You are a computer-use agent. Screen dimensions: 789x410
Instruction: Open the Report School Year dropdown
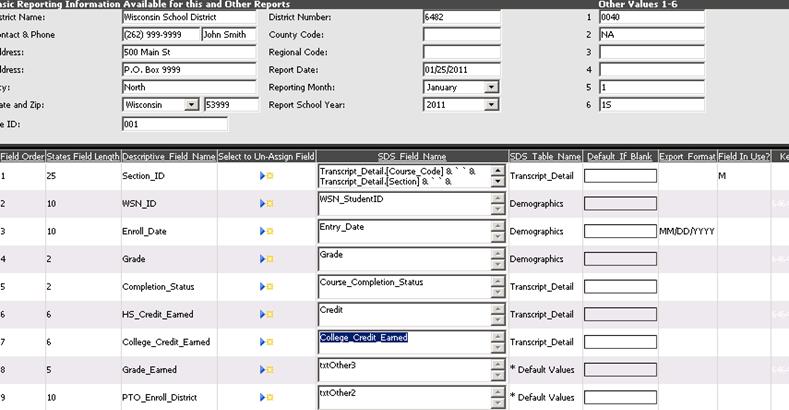[x=491, y=105]
